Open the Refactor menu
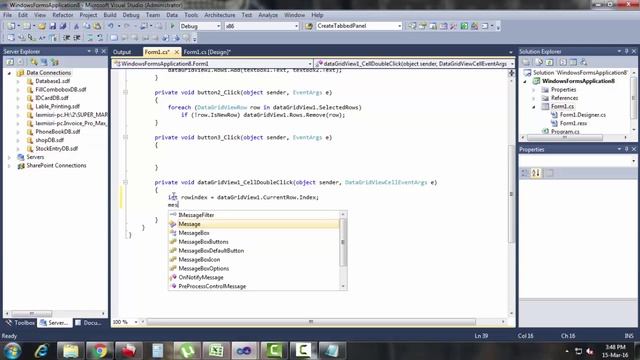The width and height of the screenshot is (640, 360). [62, 15]
